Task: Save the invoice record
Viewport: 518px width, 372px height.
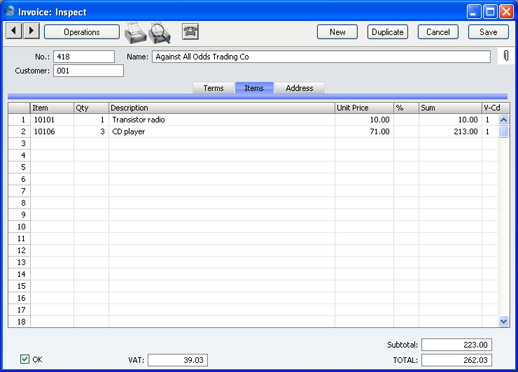Action: [488, 32]
